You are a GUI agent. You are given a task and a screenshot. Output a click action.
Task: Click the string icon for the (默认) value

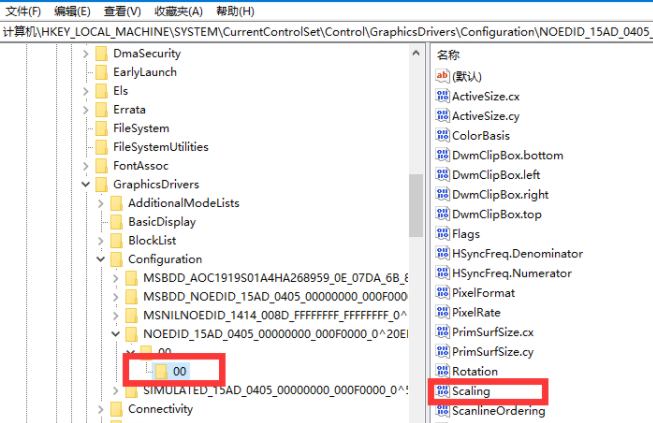pyautogui.click(x=443, y=77)
